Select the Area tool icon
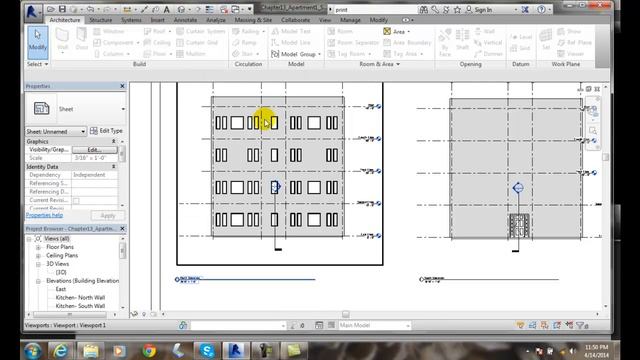This screenshot has height=360, width=640. [x=387, y=31]
